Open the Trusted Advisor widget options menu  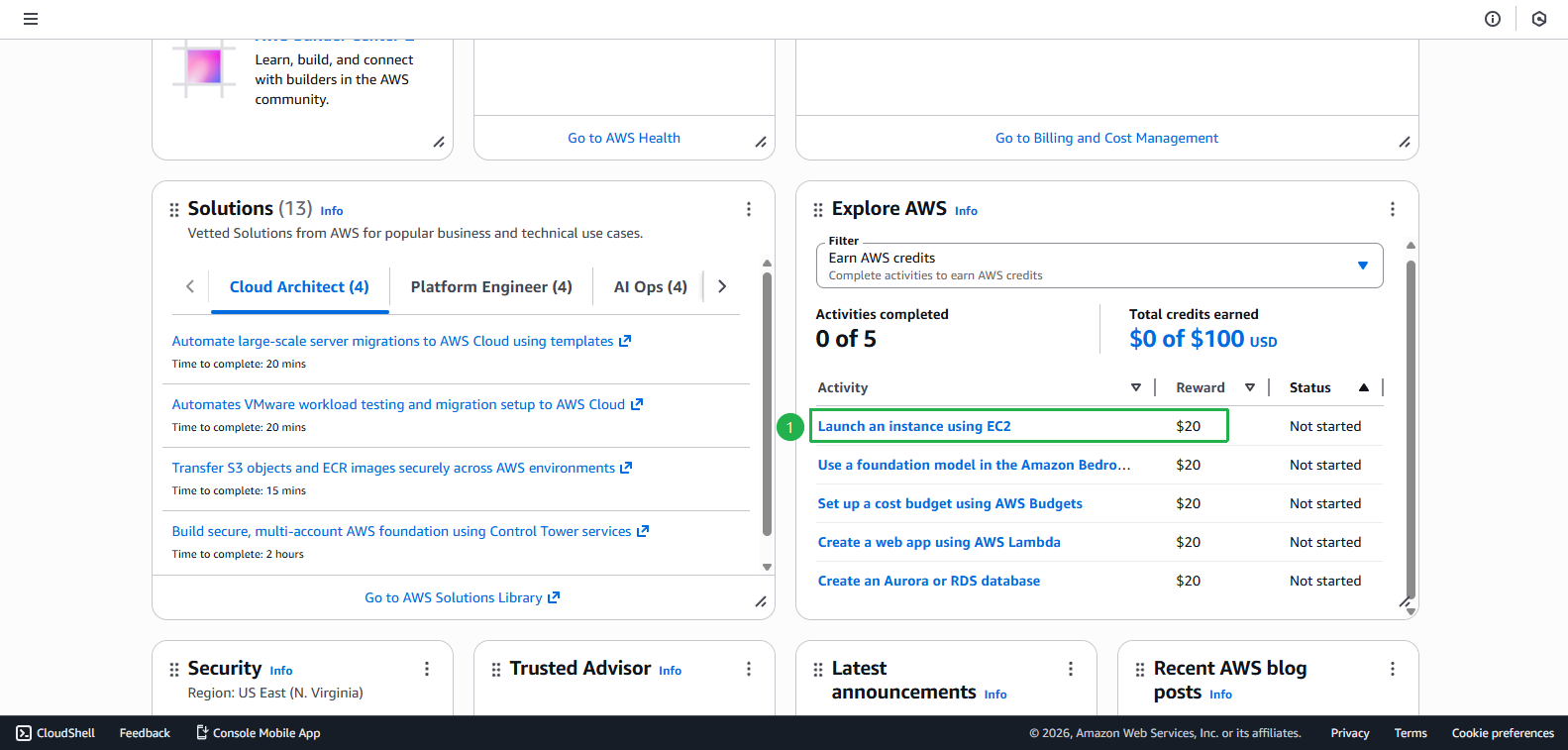pos(748,669)
